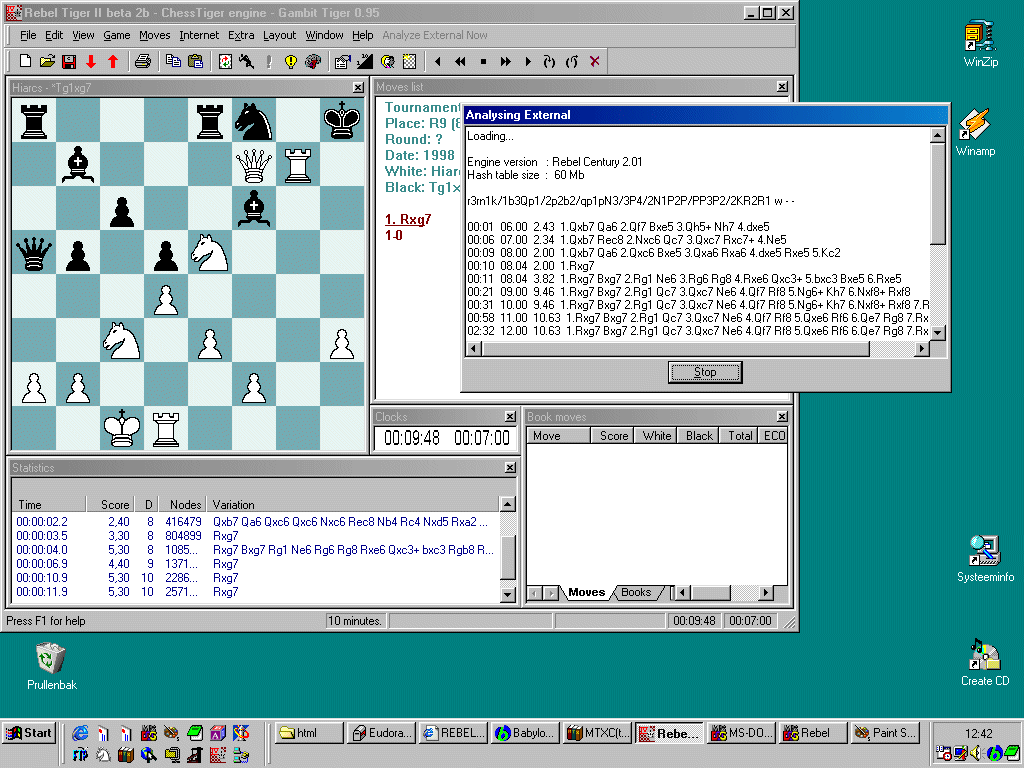Viewport: 1024px width, 768px height.
Task: Click the Create CD desktop icon
Action: pyautogui.click(x=985, y=662)
